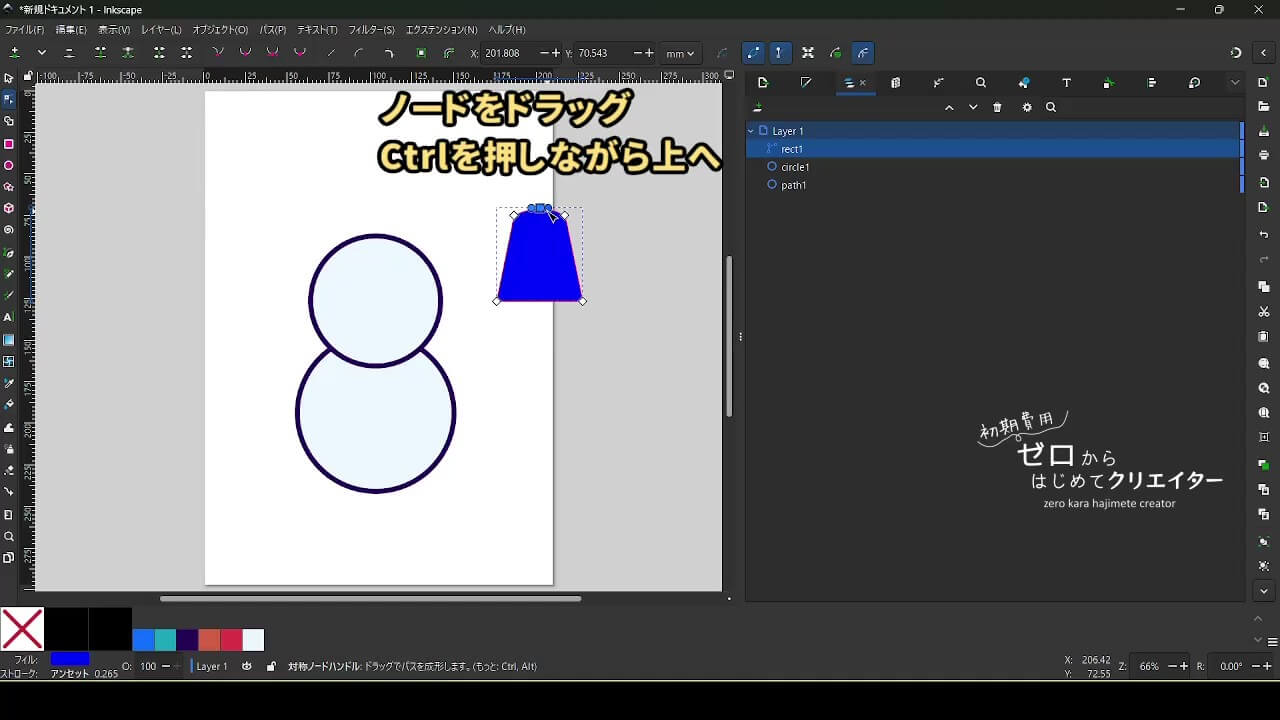The width and height of the screenshot is (1280, 720).
Task: Pick the Text tool in the left toolbox
Action: [9, 317]
